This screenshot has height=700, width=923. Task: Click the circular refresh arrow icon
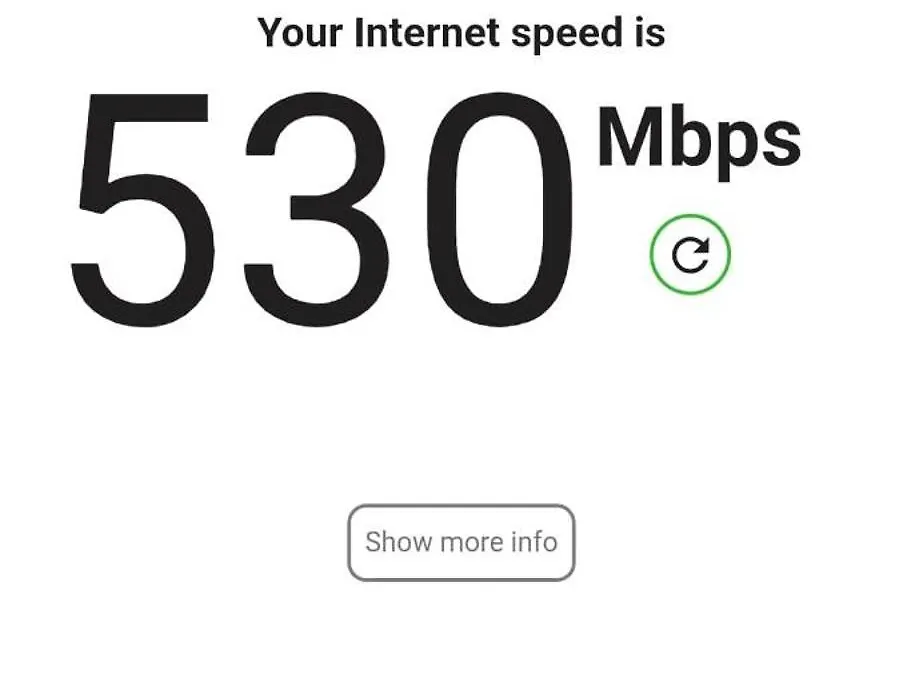click(x=690, y=254)
